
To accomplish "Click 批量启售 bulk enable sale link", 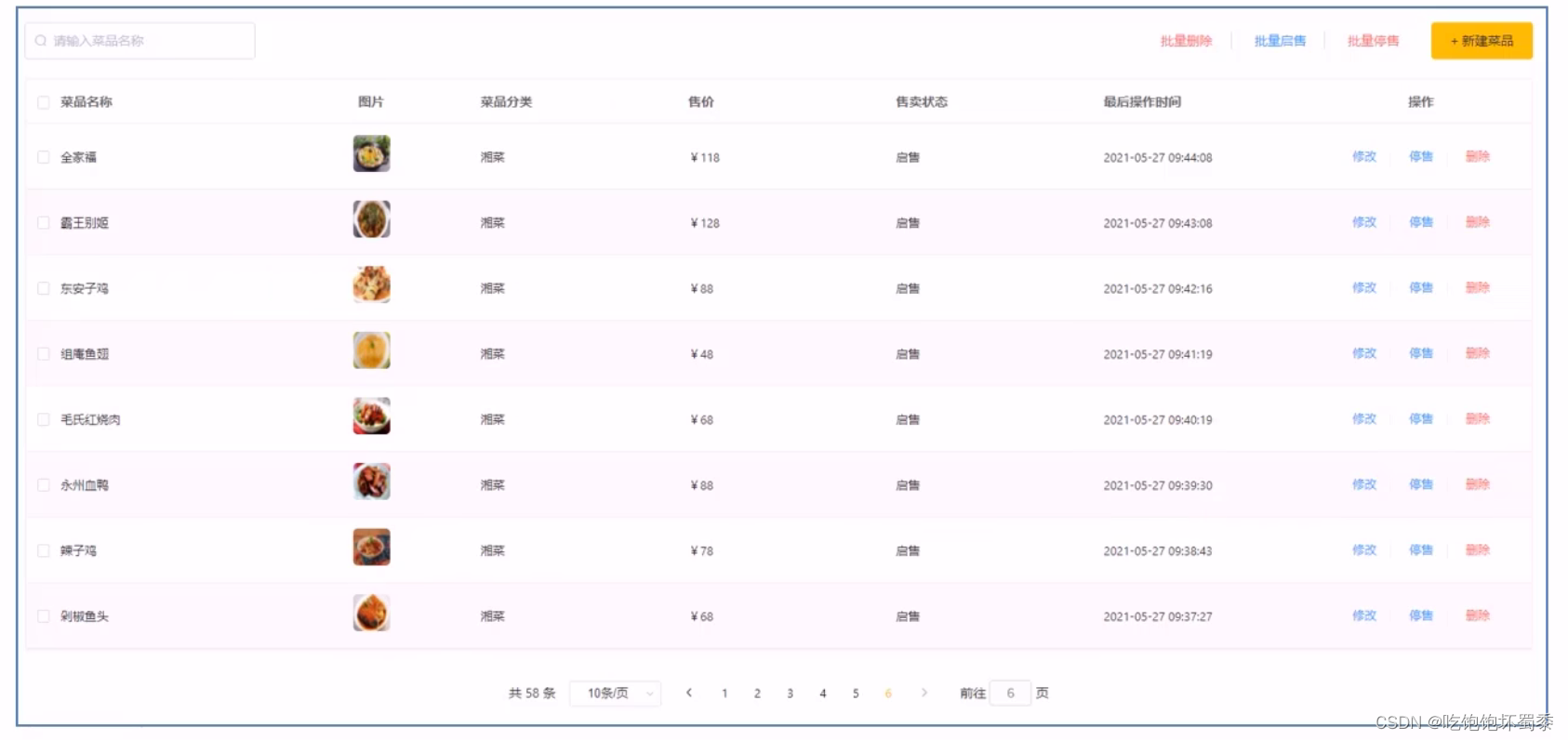I will 1280,41.
